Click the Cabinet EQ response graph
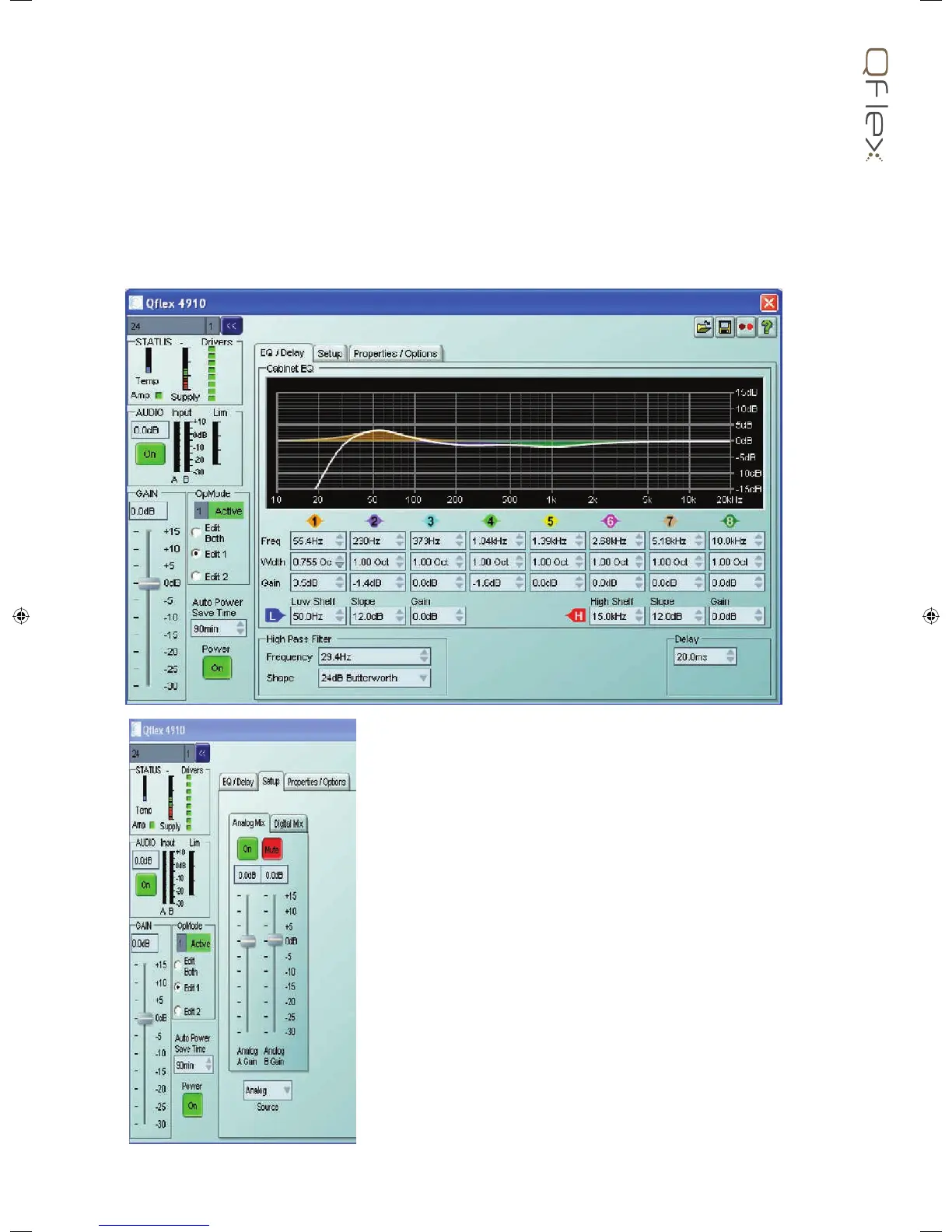952x1232 pixels. 515,442
